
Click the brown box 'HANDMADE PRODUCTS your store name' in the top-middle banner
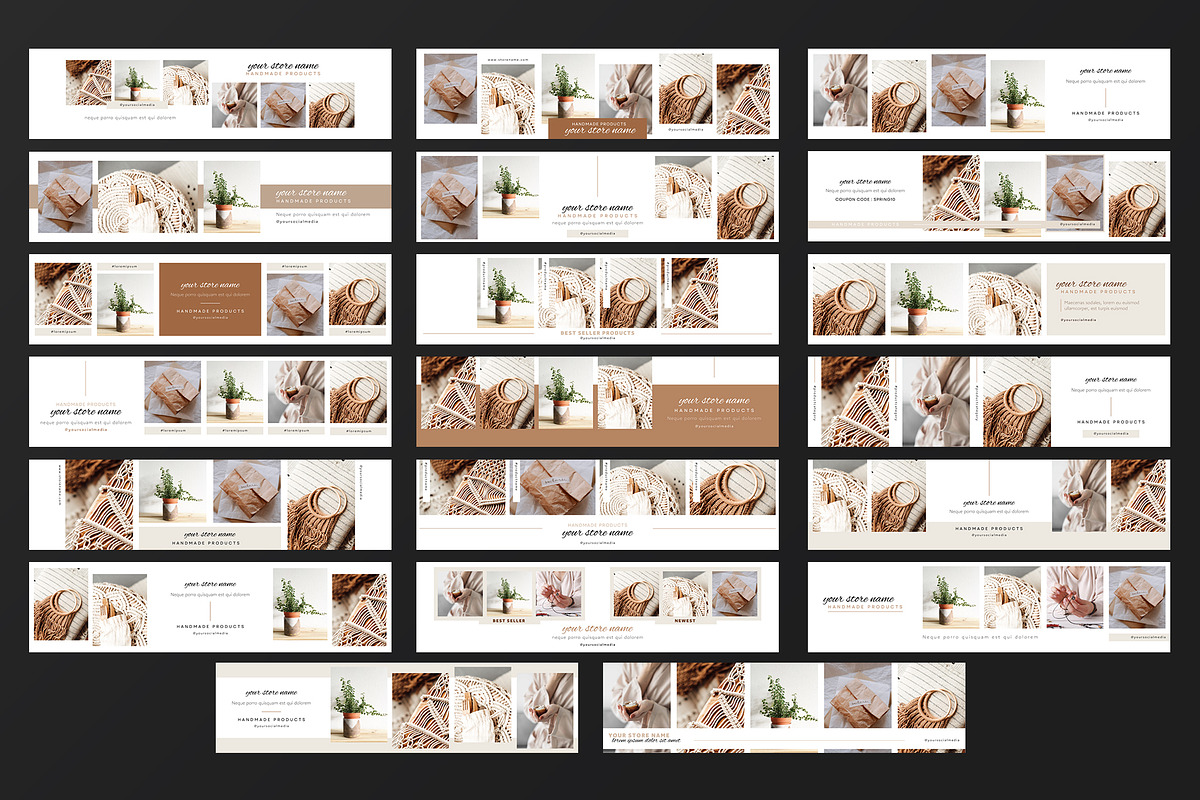click(x=597, y=128)
